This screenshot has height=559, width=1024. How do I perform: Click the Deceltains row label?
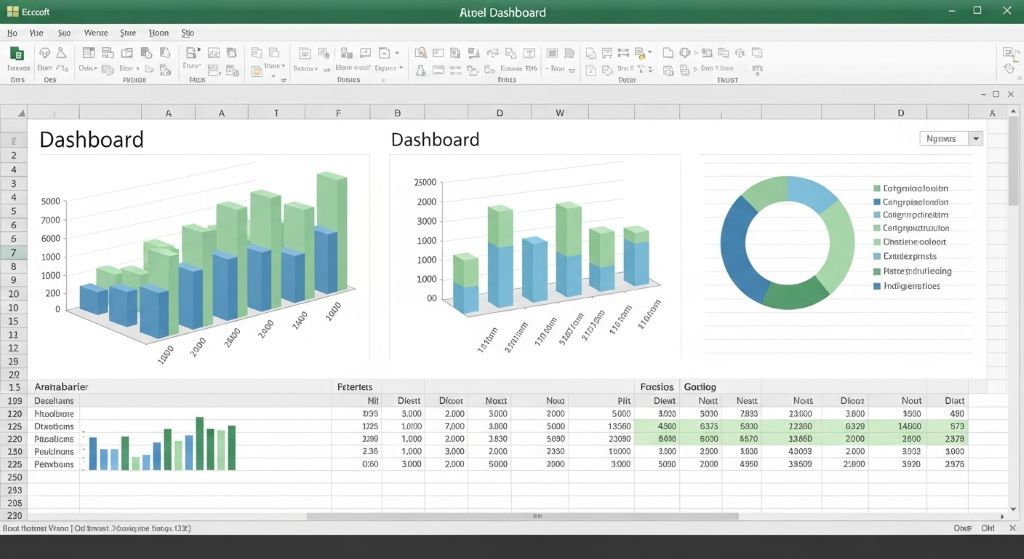(x=54, y=401)
